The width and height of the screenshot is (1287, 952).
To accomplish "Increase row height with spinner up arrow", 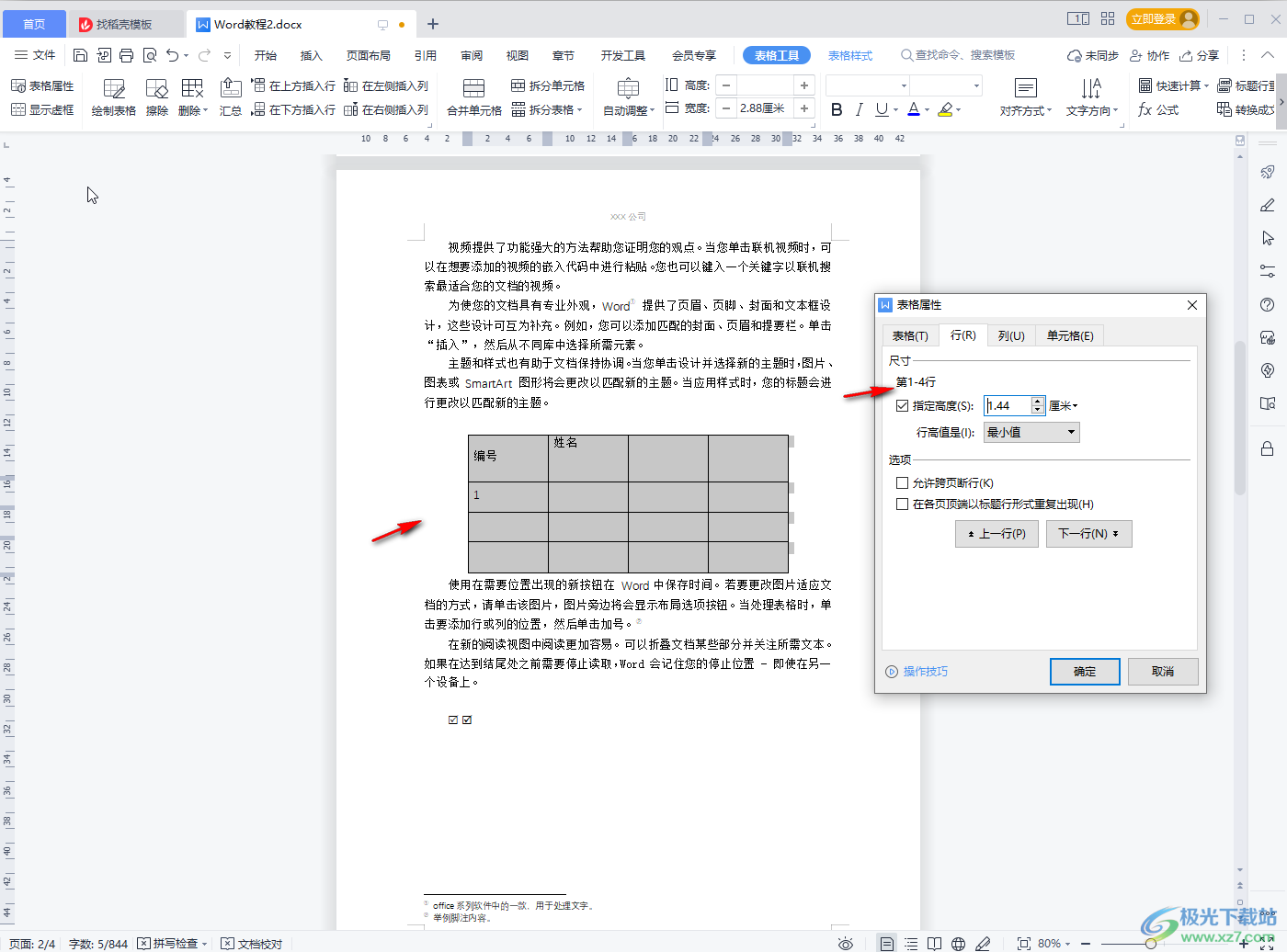I will tap(1038, 401).
